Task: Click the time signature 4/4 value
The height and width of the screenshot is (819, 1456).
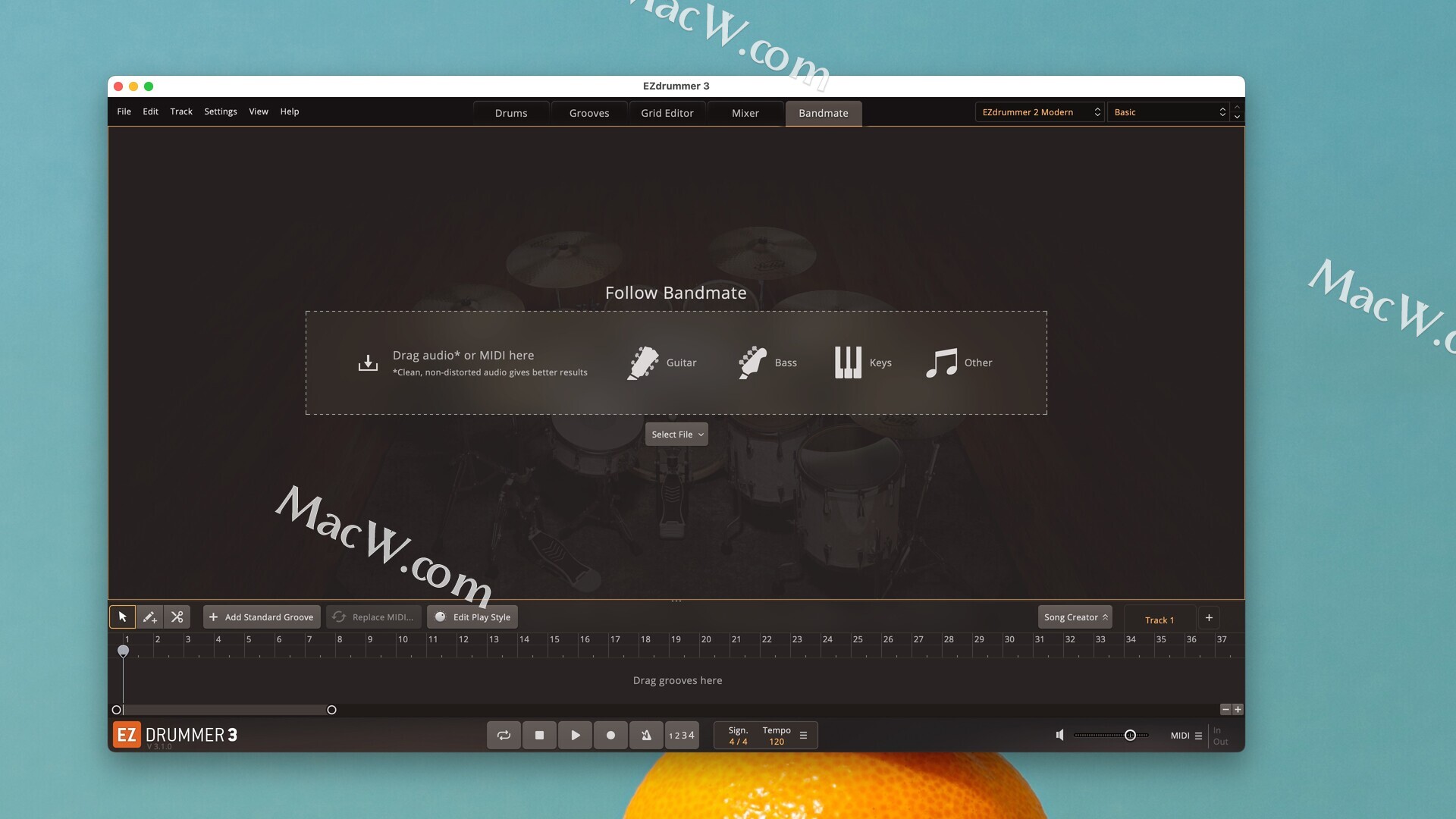Action: coord(738,742)
